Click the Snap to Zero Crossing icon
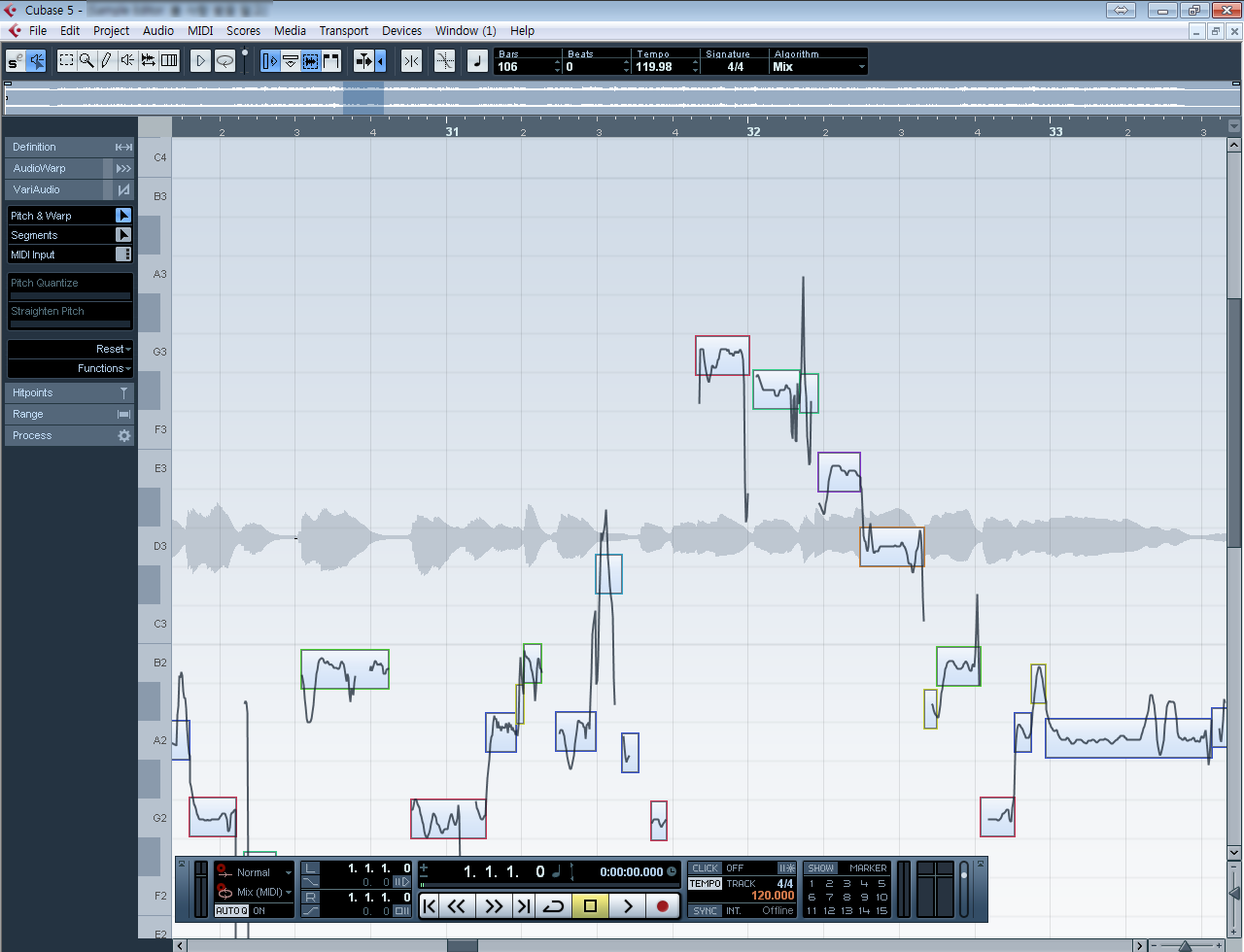The image size is (1244, 952). pos(444,61)
